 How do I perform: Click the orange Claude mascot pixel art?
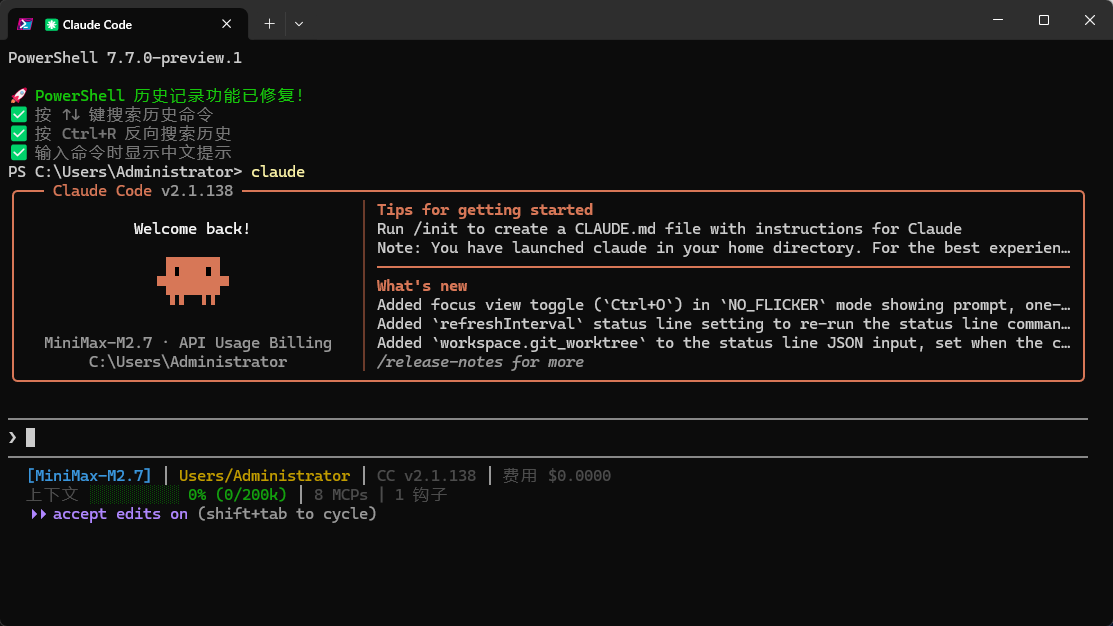click(192, 281)
